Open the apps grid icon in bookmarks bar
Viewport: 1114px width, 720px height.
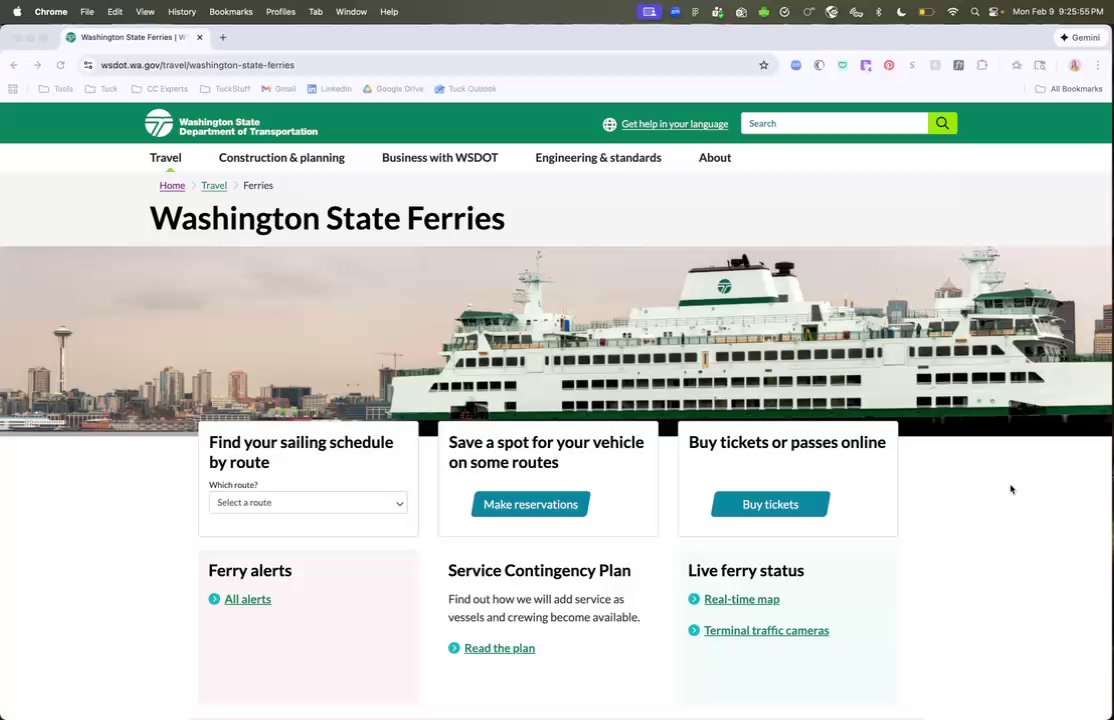(x=13, y=89)
